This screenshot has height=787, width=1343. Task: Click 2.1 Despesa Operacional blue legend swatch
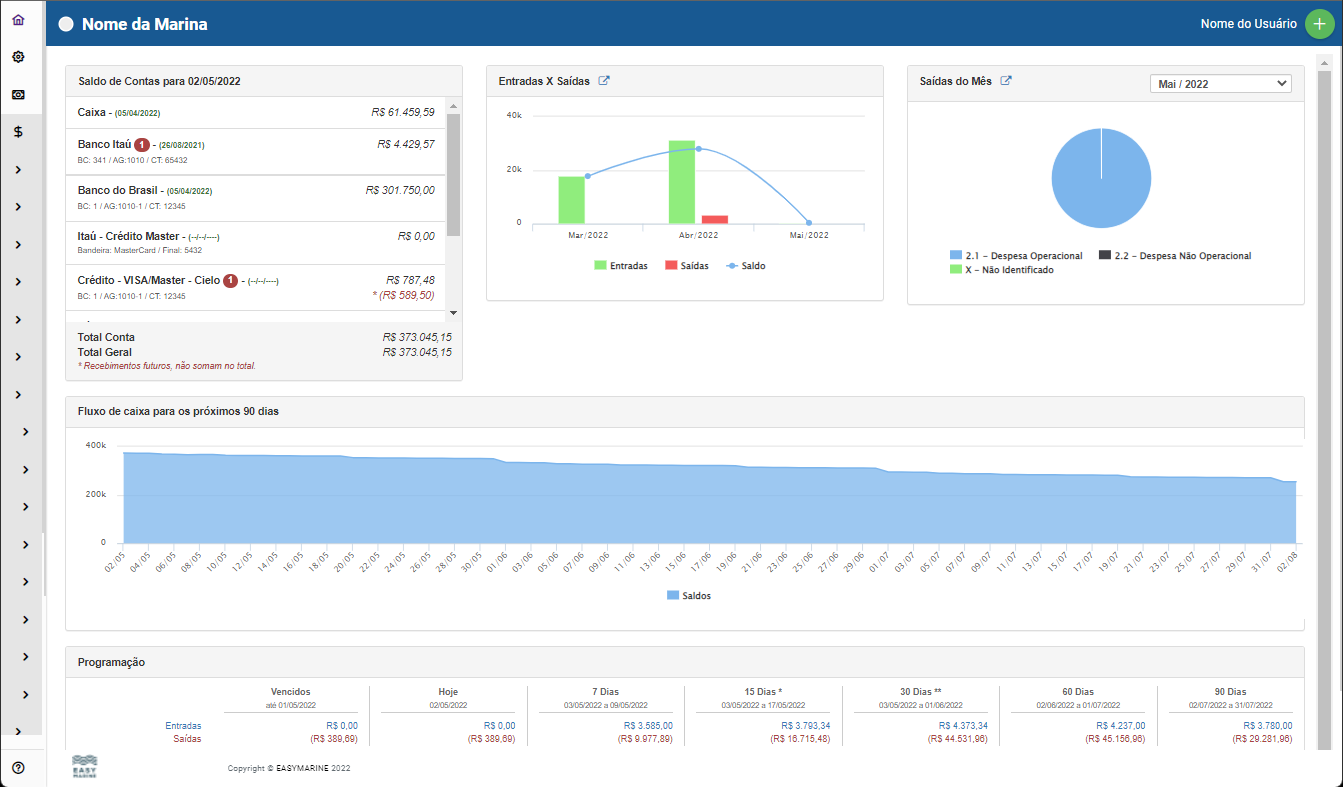(x=956, y=256)
